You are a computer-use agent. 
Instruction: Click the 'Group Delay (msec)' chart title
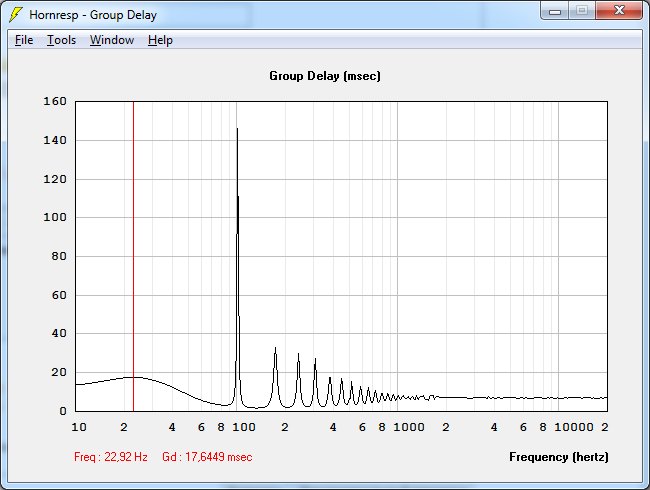pos(325,76)
